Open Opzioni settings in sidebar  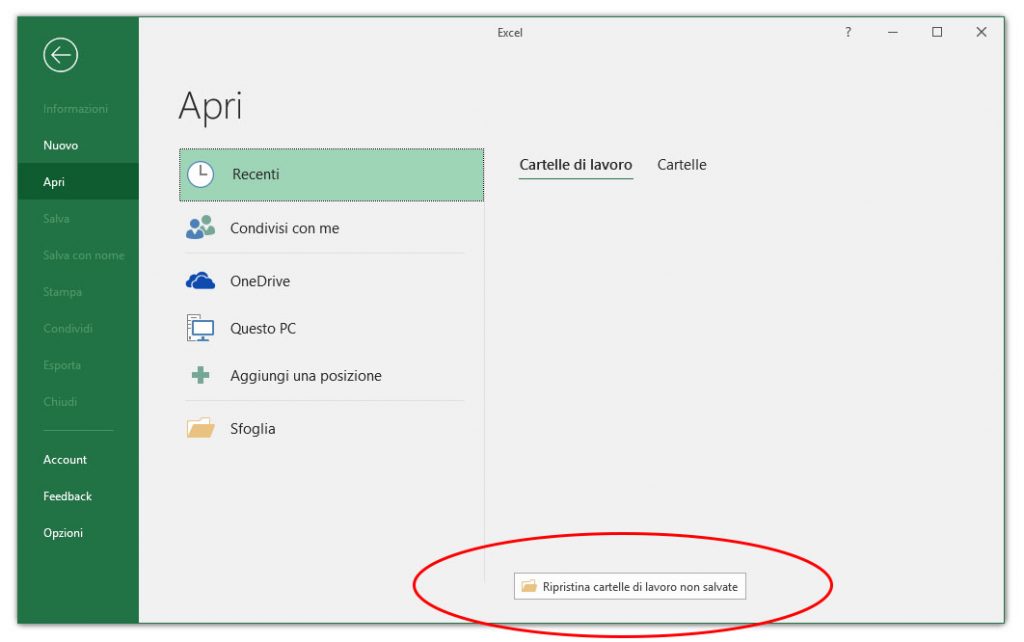(x=63, y=533)
